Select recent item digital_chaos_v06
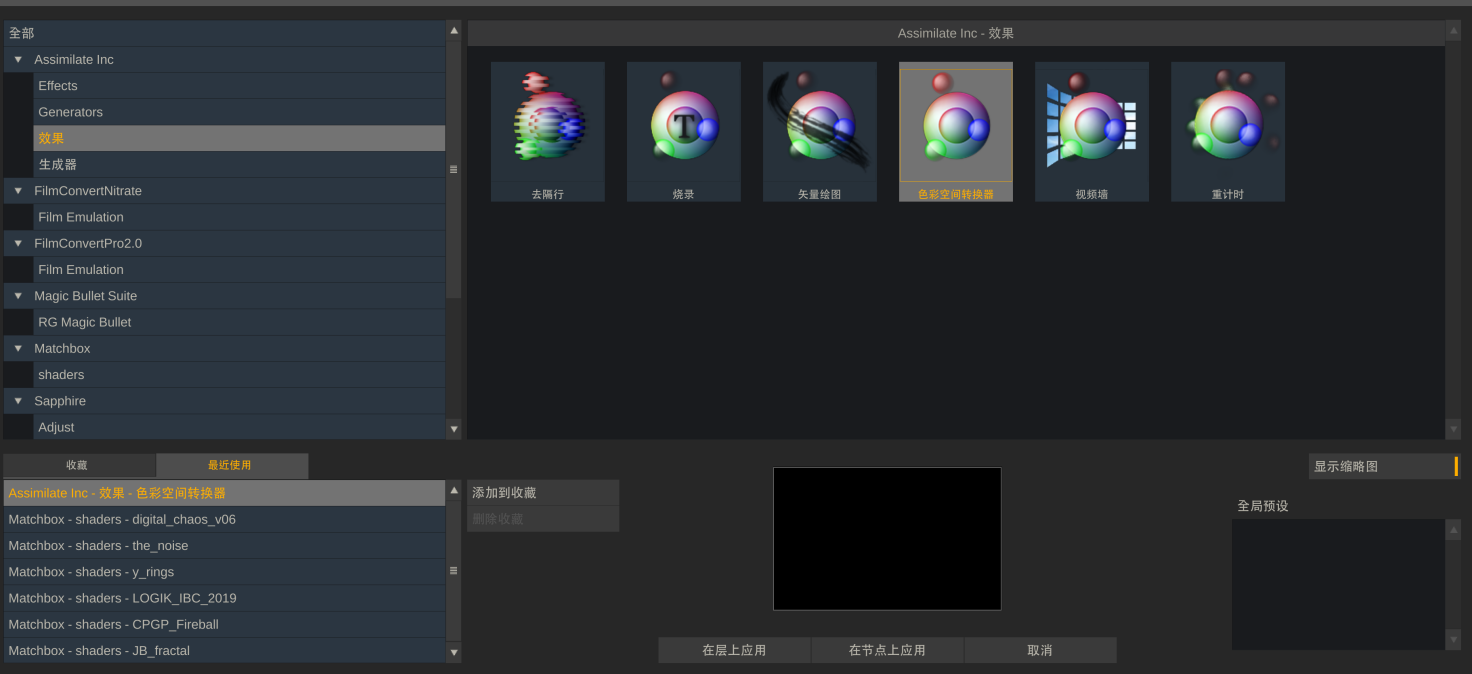1472x674 pixels. (224, 519)
